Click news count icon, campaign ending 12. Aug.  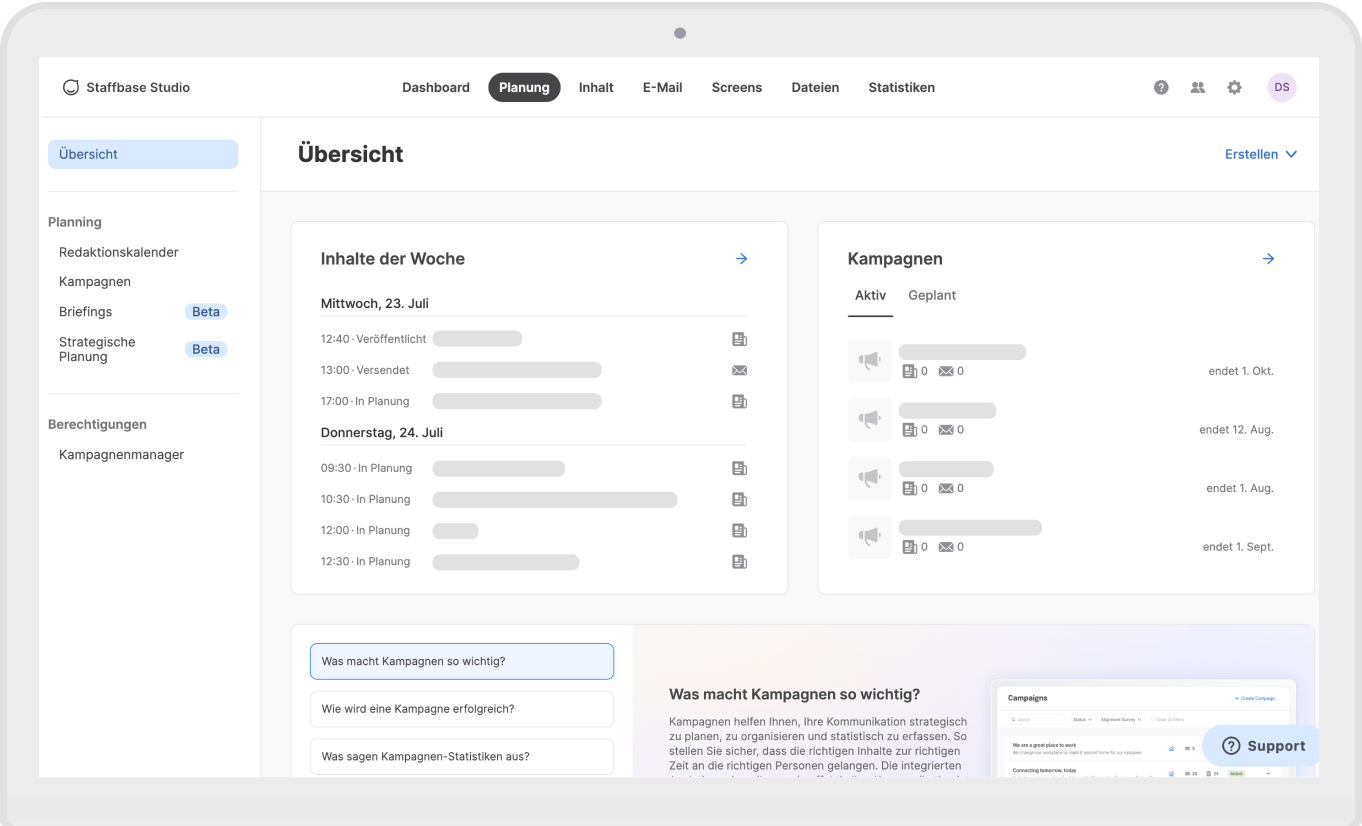(x=909, y=430)
